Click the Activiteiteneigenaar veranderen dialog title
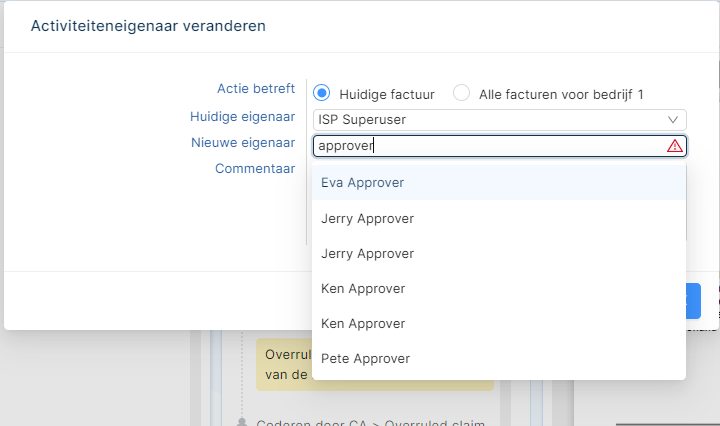 148,26
